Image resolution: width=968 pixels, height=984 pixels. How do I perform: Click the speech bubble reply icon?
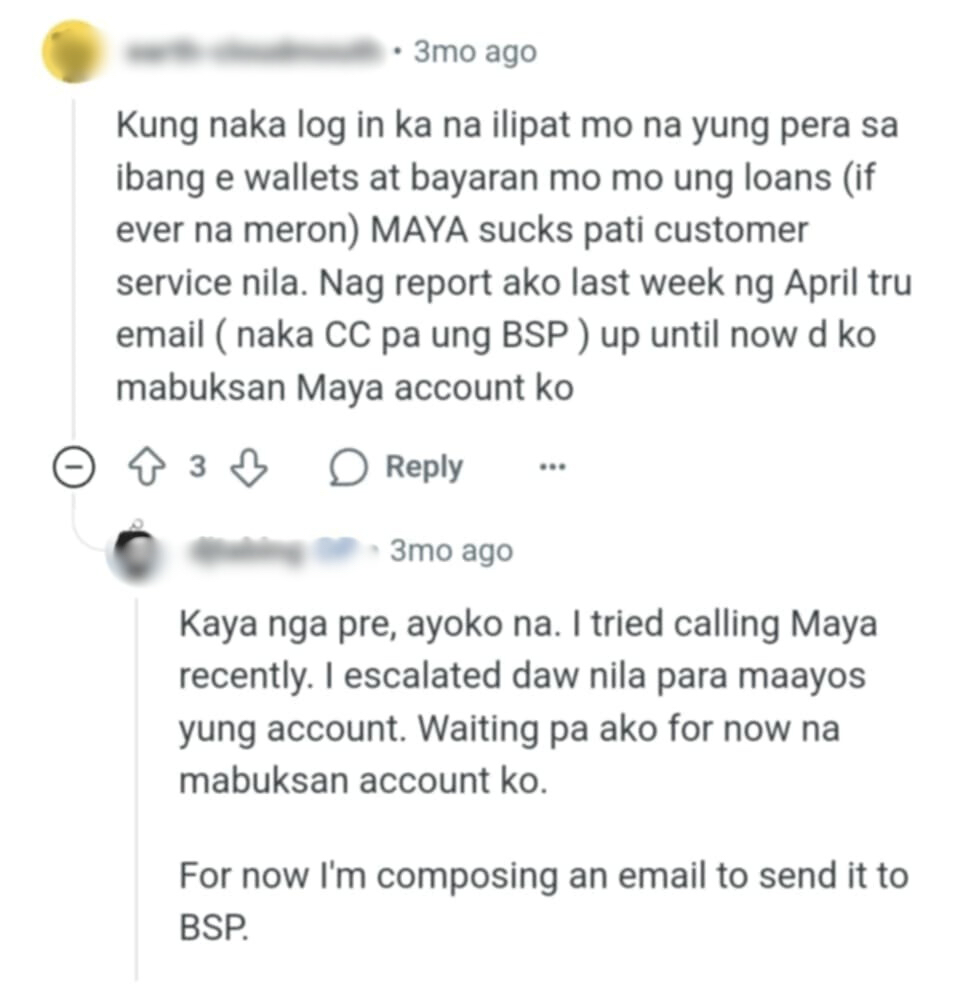pyautogui.click(x=348, y=468)
